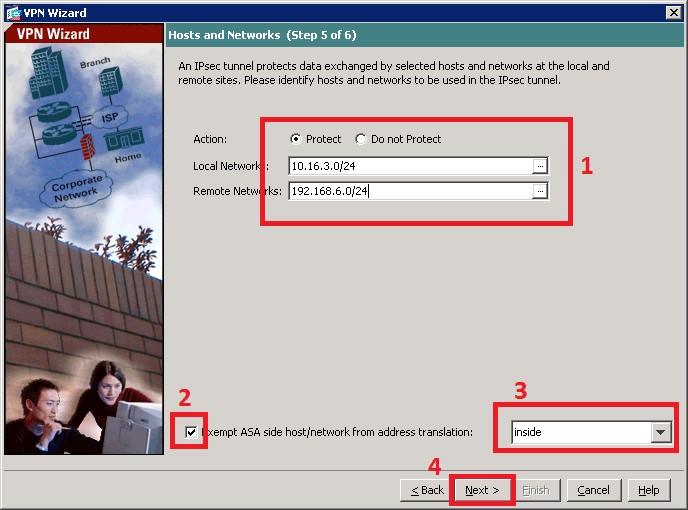This screenshot has height=510, width=688.
Task: Open the Local Network browse ellipsis button
Action: click(x=540, y=166)
